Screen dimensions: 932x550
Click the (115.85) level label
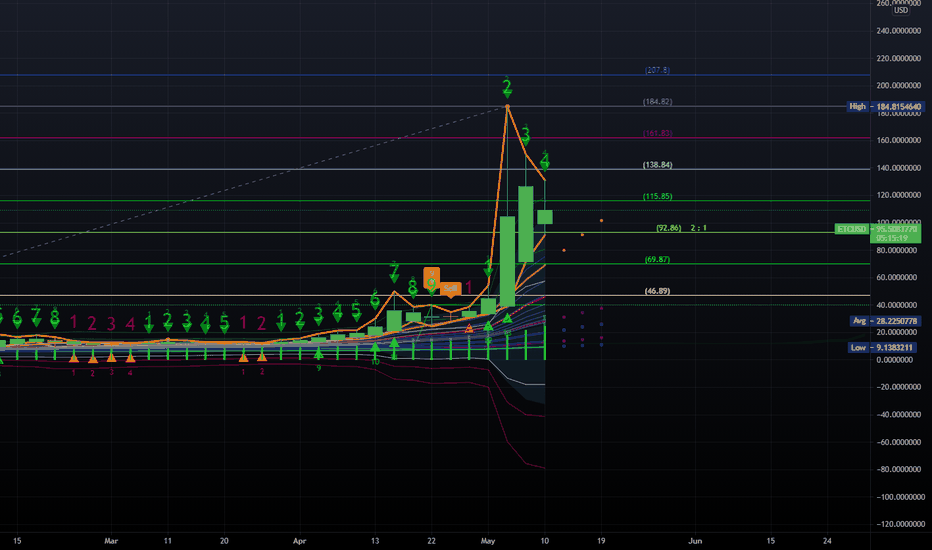[x=657, y=196]
